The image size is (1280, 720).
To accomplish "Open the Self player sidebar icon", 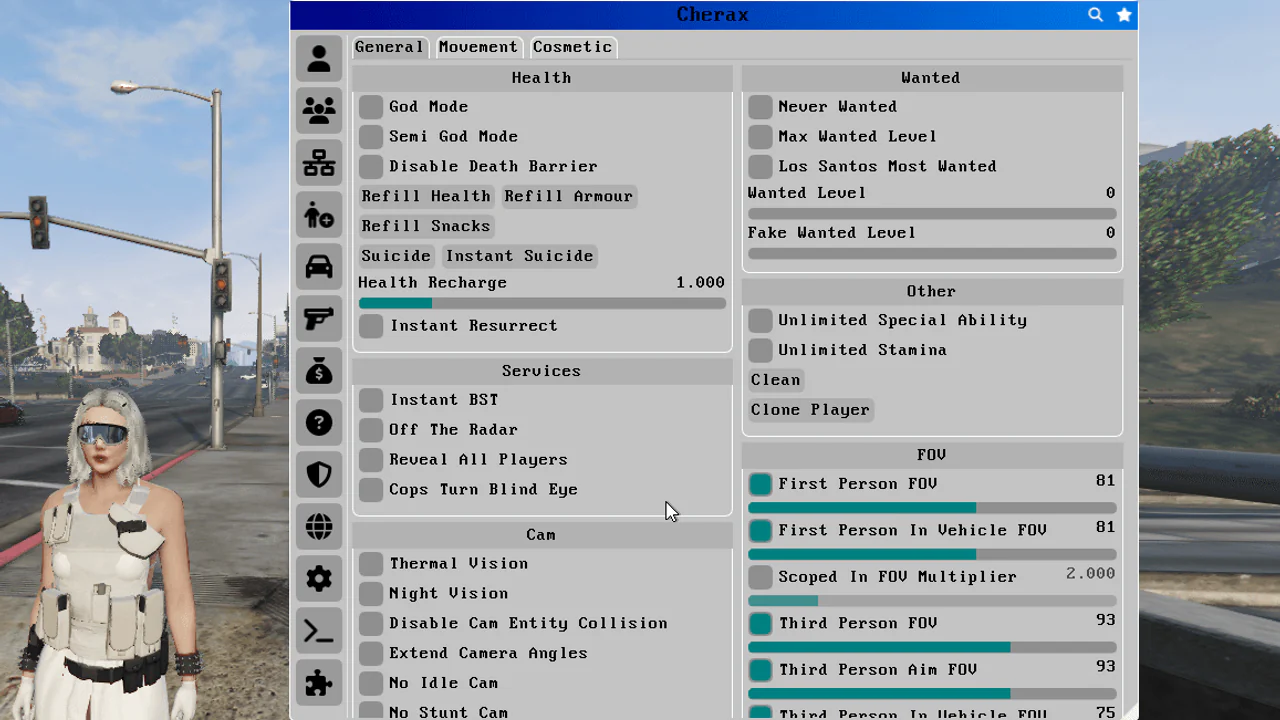I will coord(319,59).
